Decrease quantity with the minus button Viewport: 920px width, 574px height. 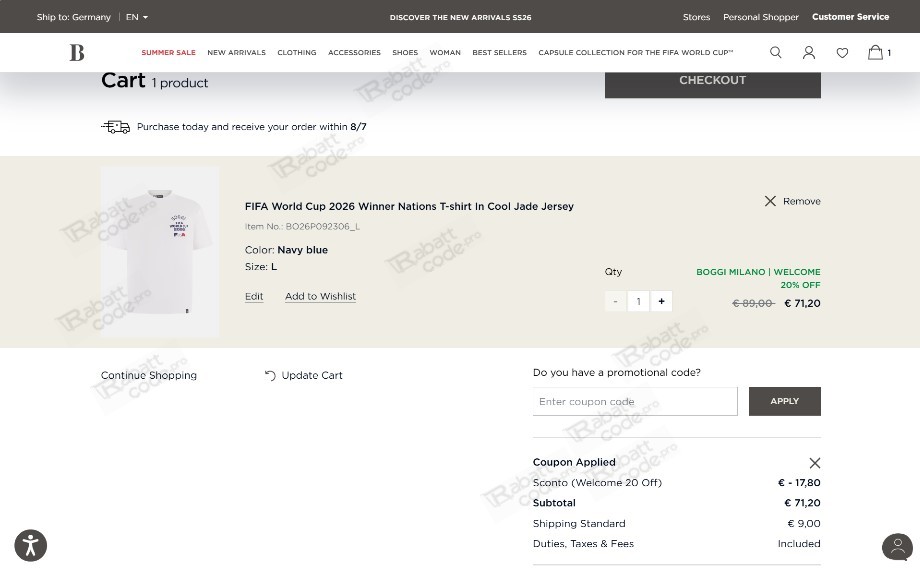coord(615,301)
